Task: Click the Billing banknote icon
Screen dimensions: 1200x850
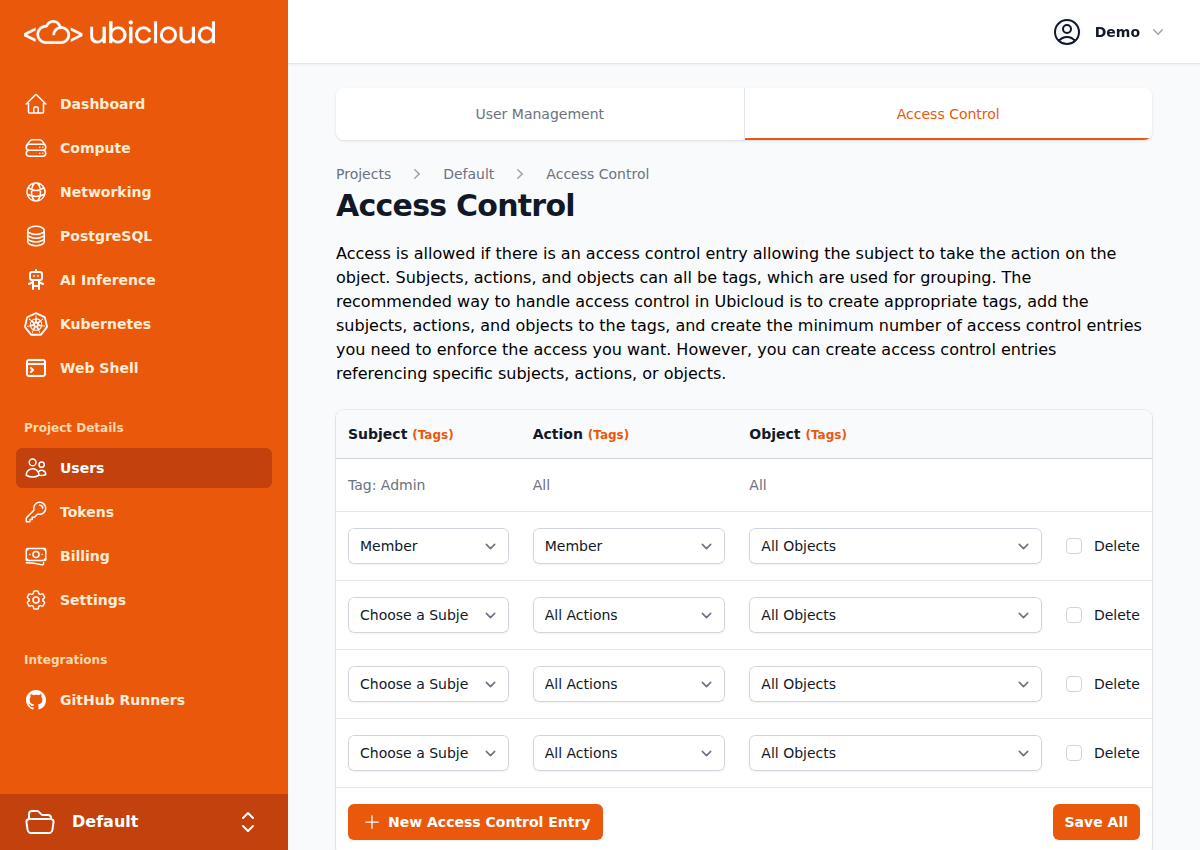Action: coord(36,556)
